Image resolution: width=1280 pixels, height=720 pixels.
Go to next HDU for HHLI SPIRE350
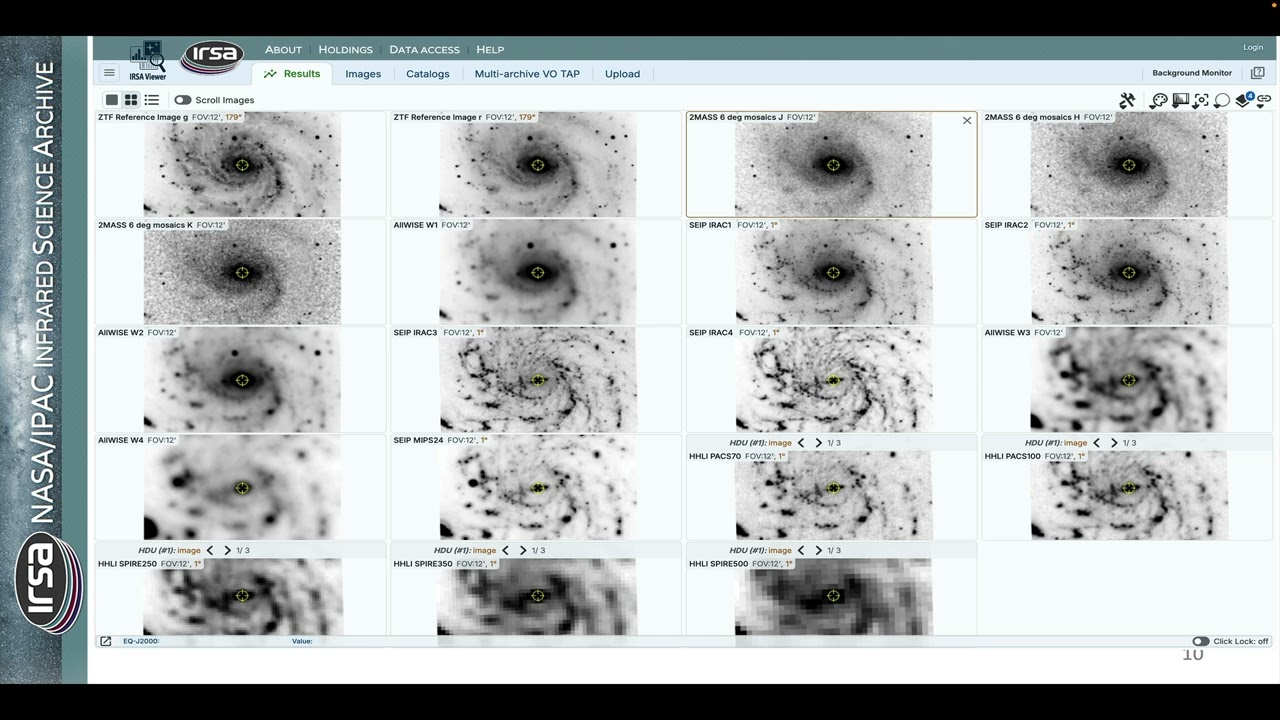pos(523,551)
